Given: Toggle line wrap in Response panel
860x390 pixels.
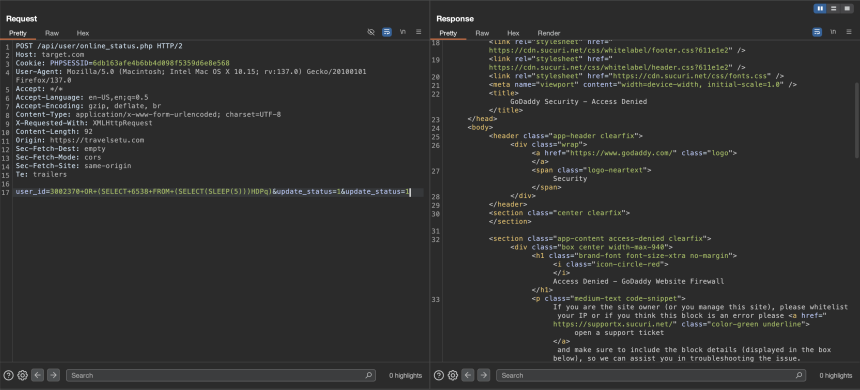Looking at the screenshot, I should [817, 32].
